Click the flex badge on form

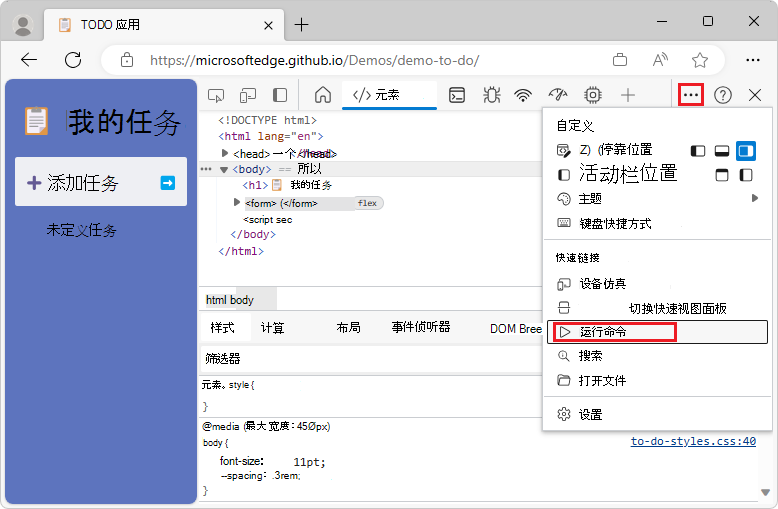[368, 203]
